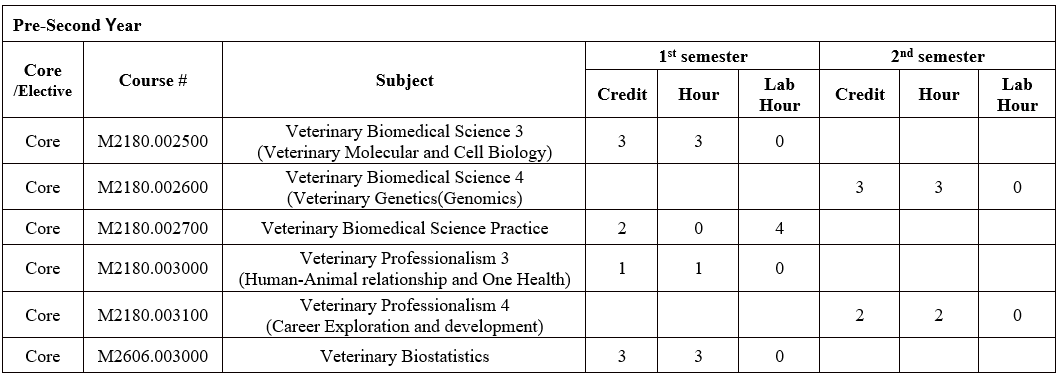Click course number M2180.002600
This screenshot has height=374, width=1057.
(153, 187)
